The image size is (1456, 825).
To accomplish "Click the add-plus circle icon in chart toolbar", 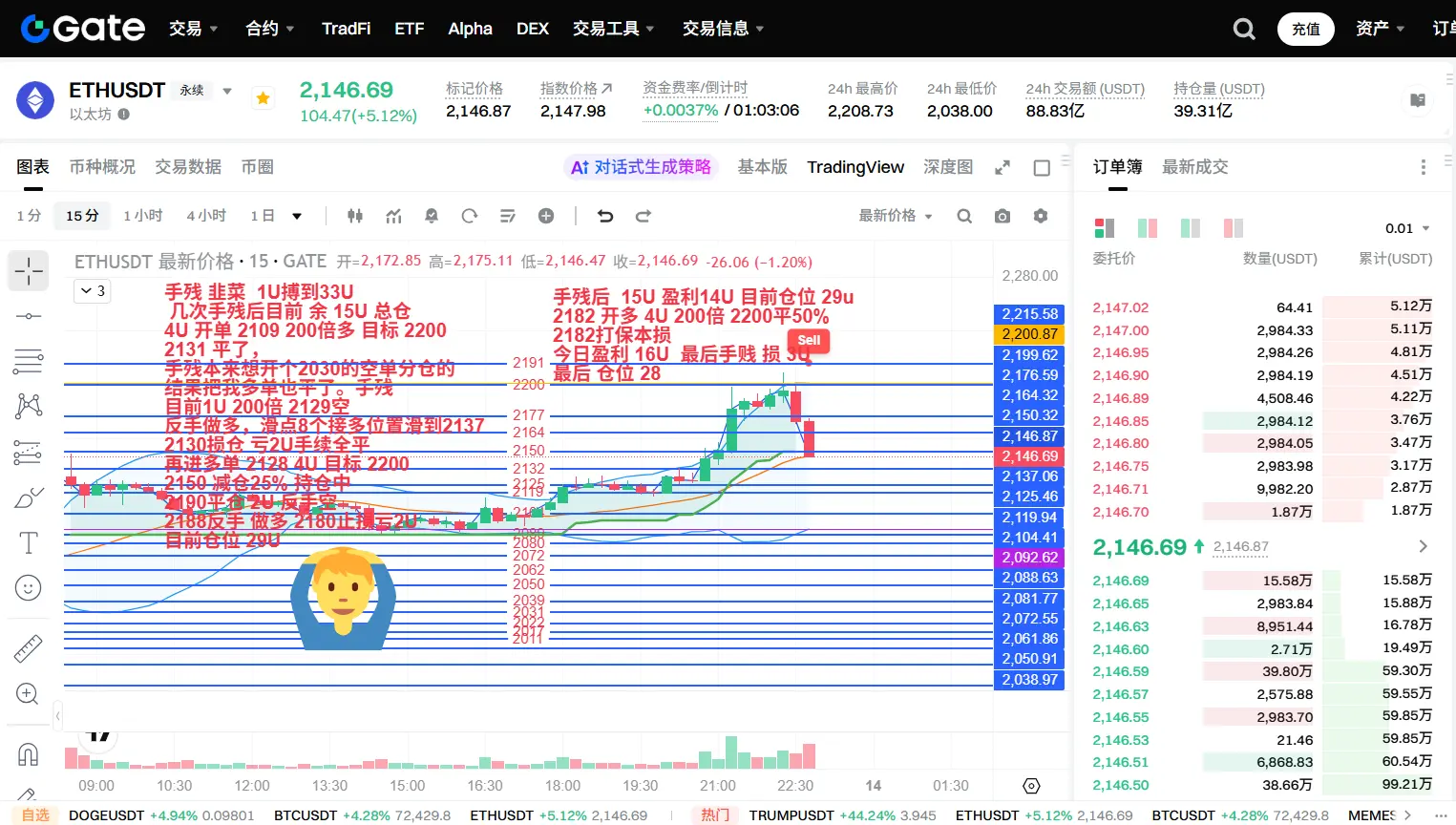I will click(x=546, y=216).
